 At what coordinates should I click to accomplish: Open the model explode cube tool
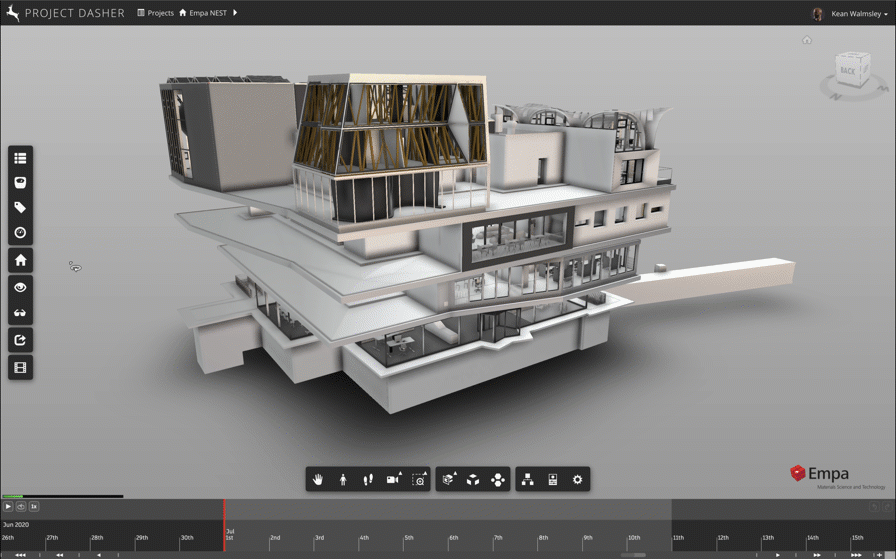[x=473, y=480]
